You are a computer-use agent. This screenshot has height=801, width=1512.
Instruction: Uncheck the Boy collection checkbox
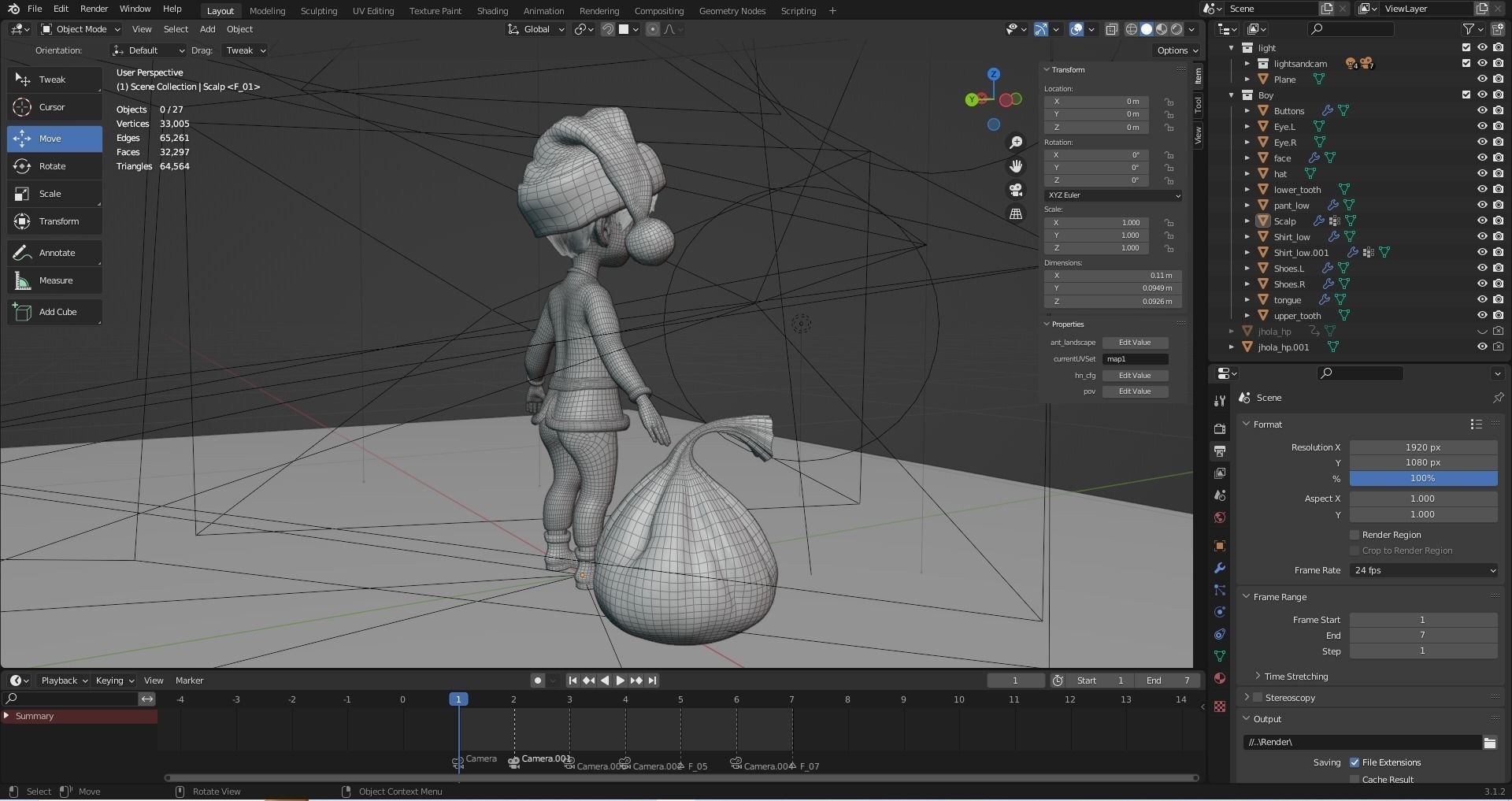(1466, 95)
